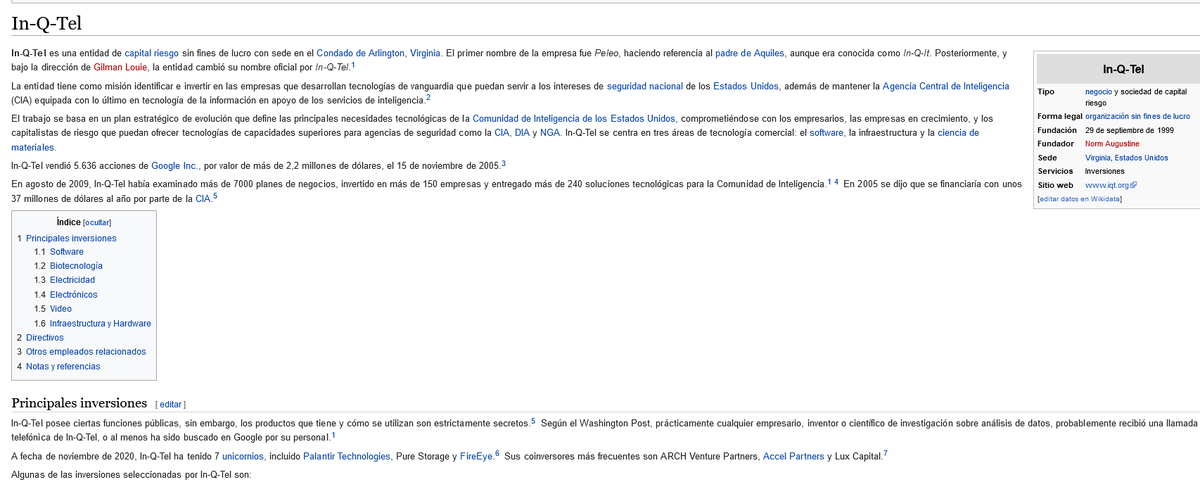Open the 'Estados Unidos' link in second paragraph
Screen dimensions: 1200x482
tap(744, 86)
